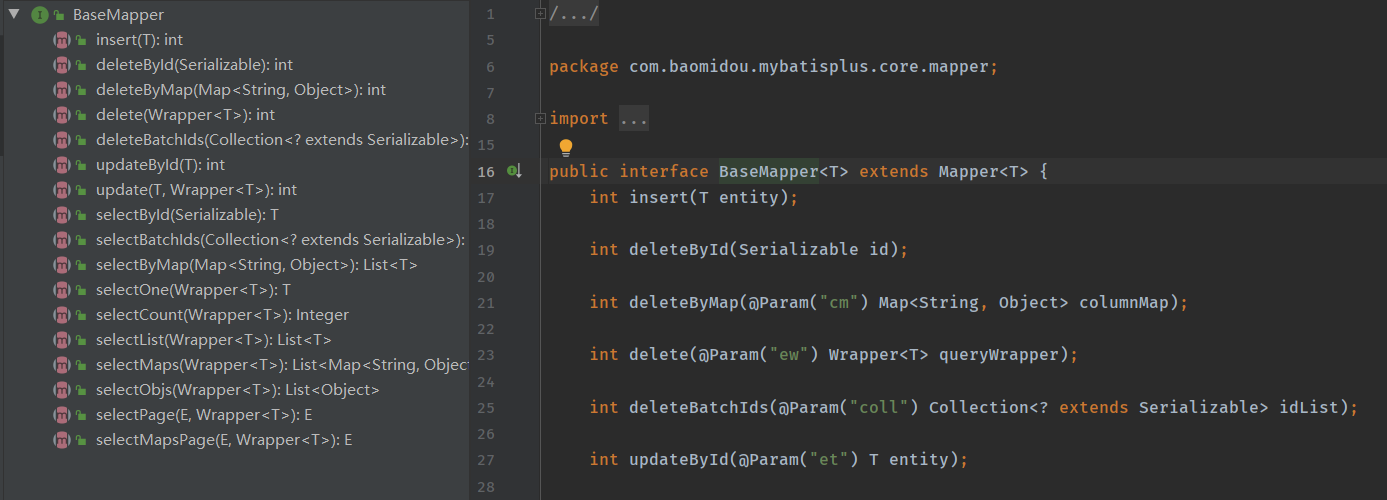Click the method icon beside selectMapsPage
The height and width of the screenshot is (500, 1387).
coord(61,440)
